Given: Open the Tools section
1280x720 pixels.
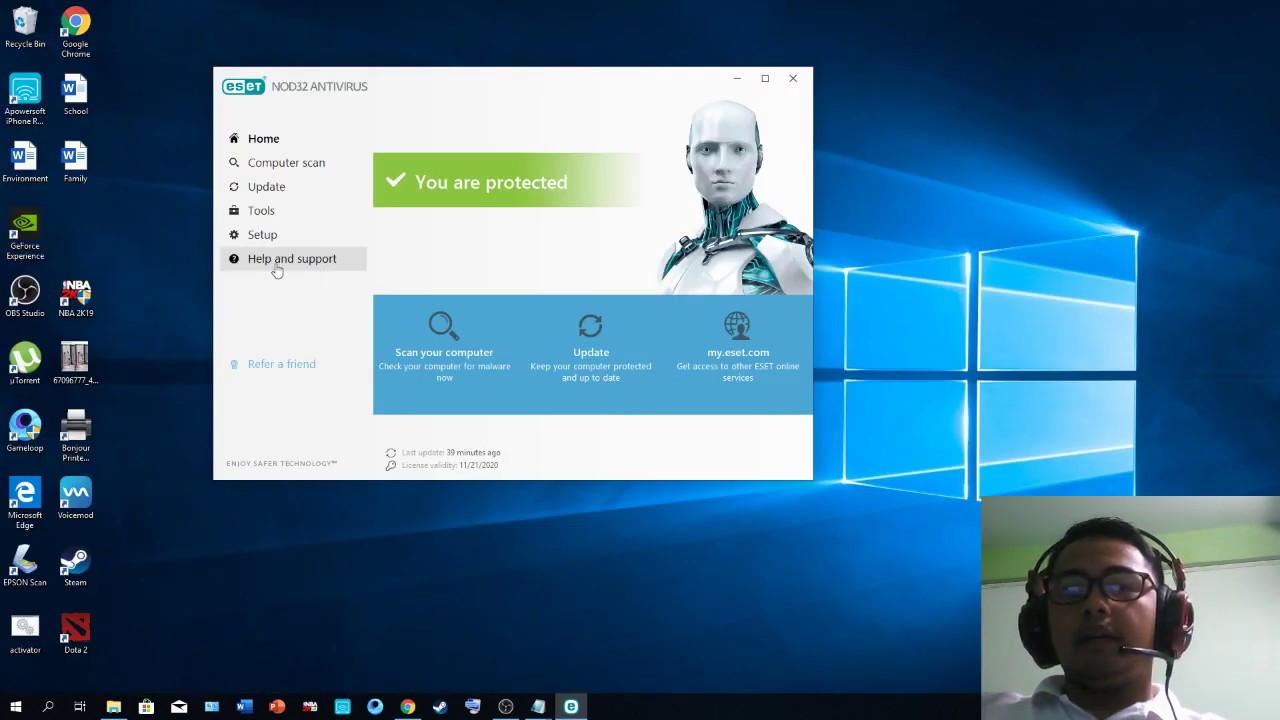Looking at the screenshot, I should coord(261,211).
